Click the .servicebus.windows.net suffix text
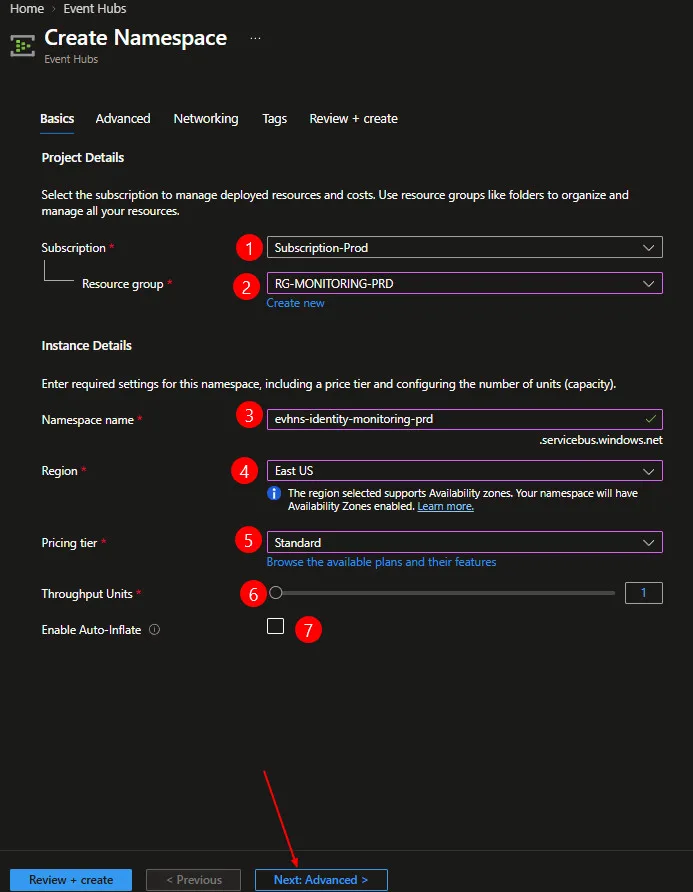The image size is (693, 892). (601, 440)
